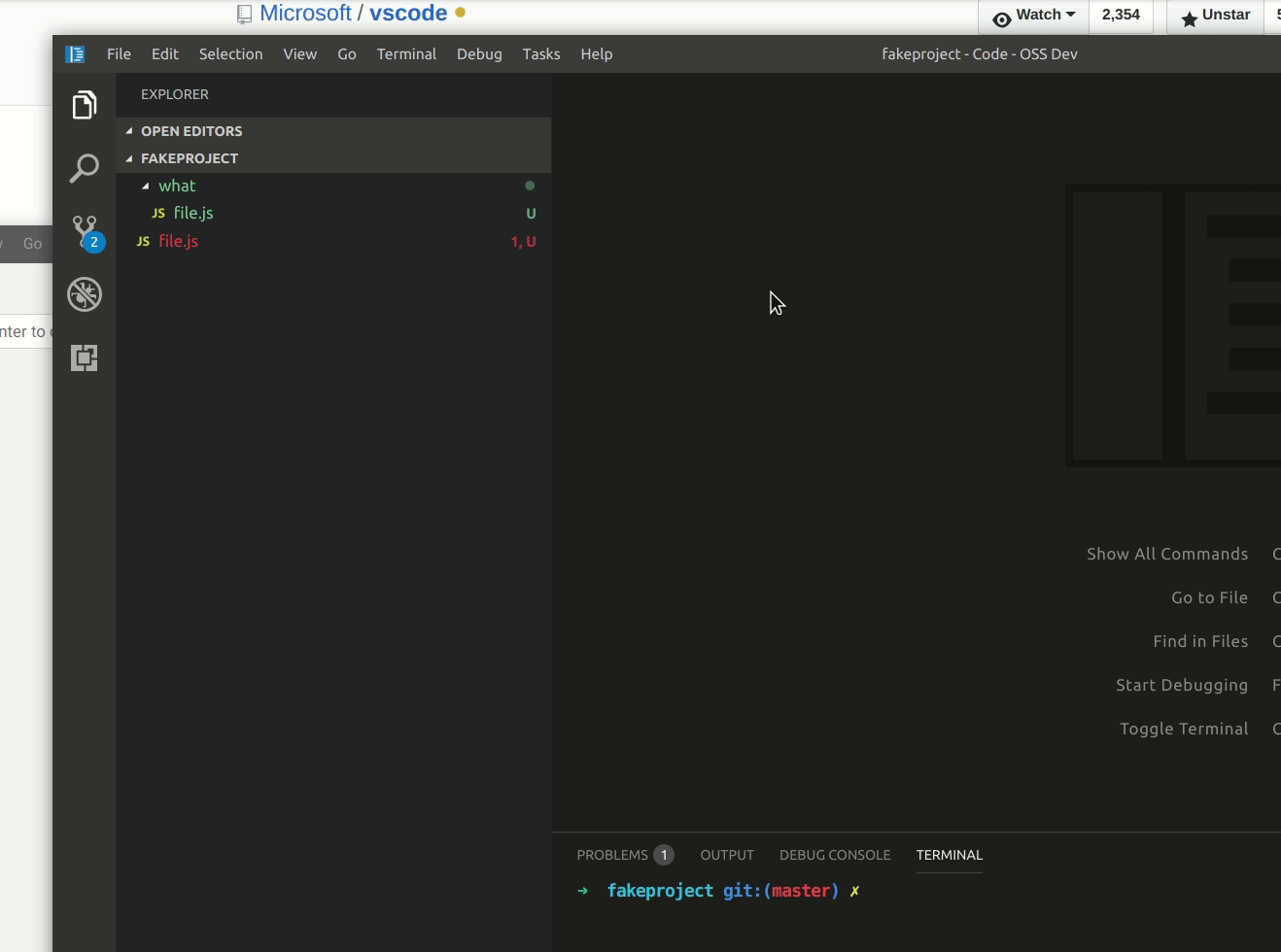
Task: Open Source Control view with badge 2
Action: coord(86,232)
